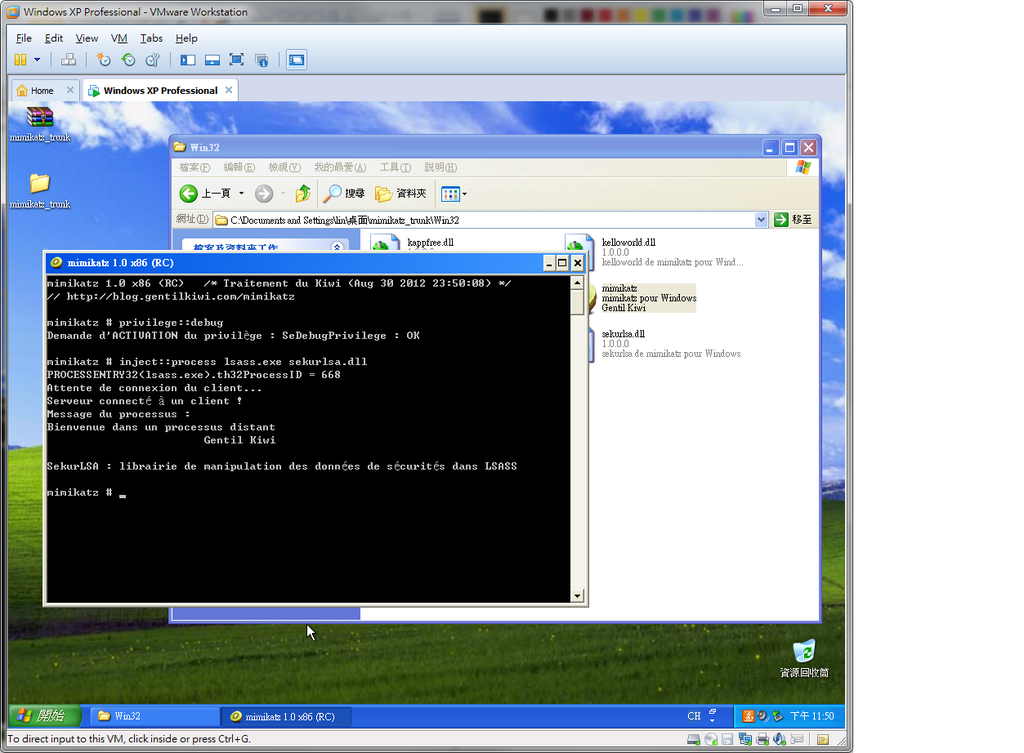The height and width of the screenshot is (753, 1024).
Task: Click the mimikatz console scroll down arrow
Action: pos(577,596)
